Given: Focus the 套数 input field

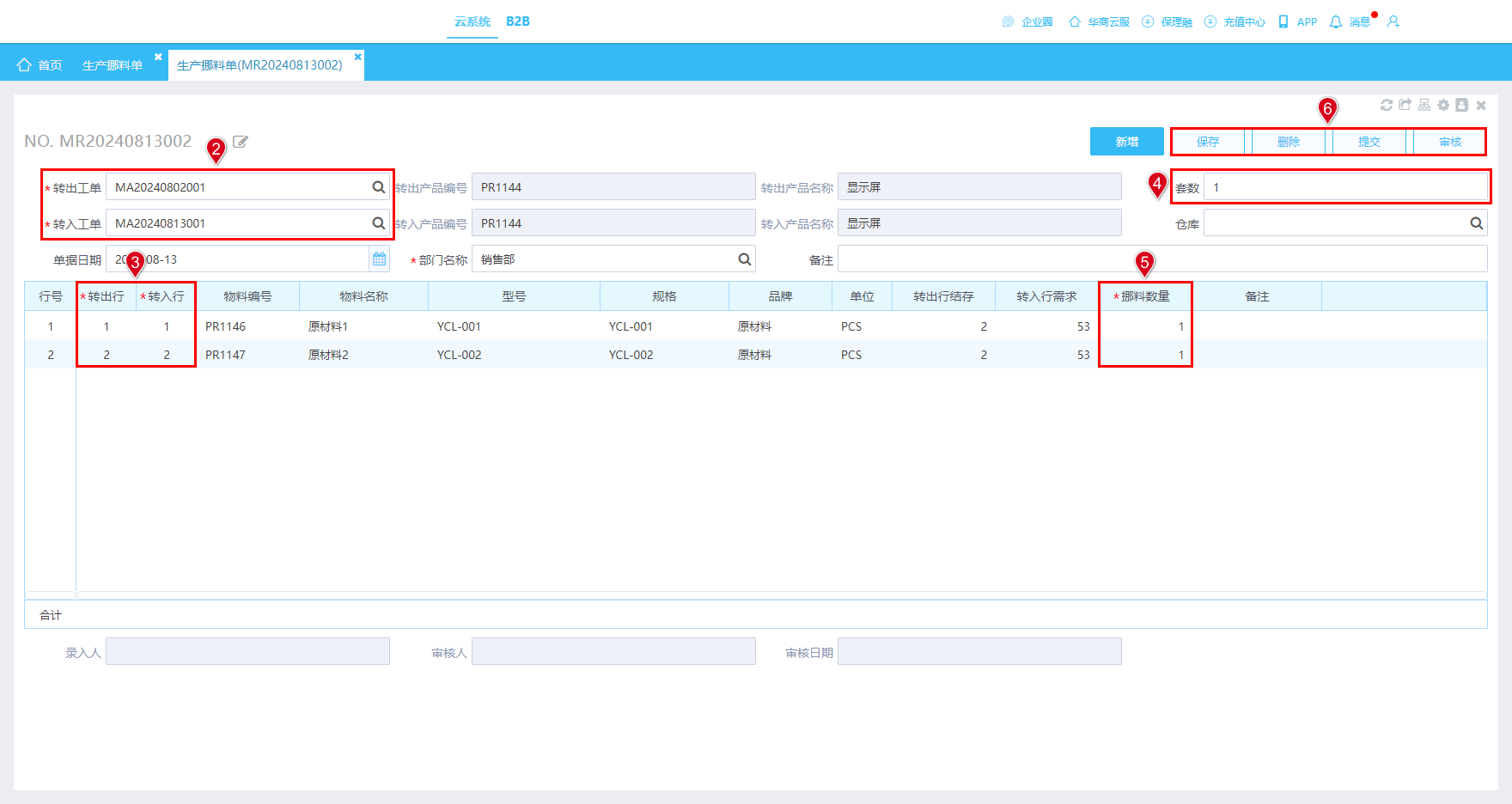Looking at the screenshot, I should tap(1345, 187).
